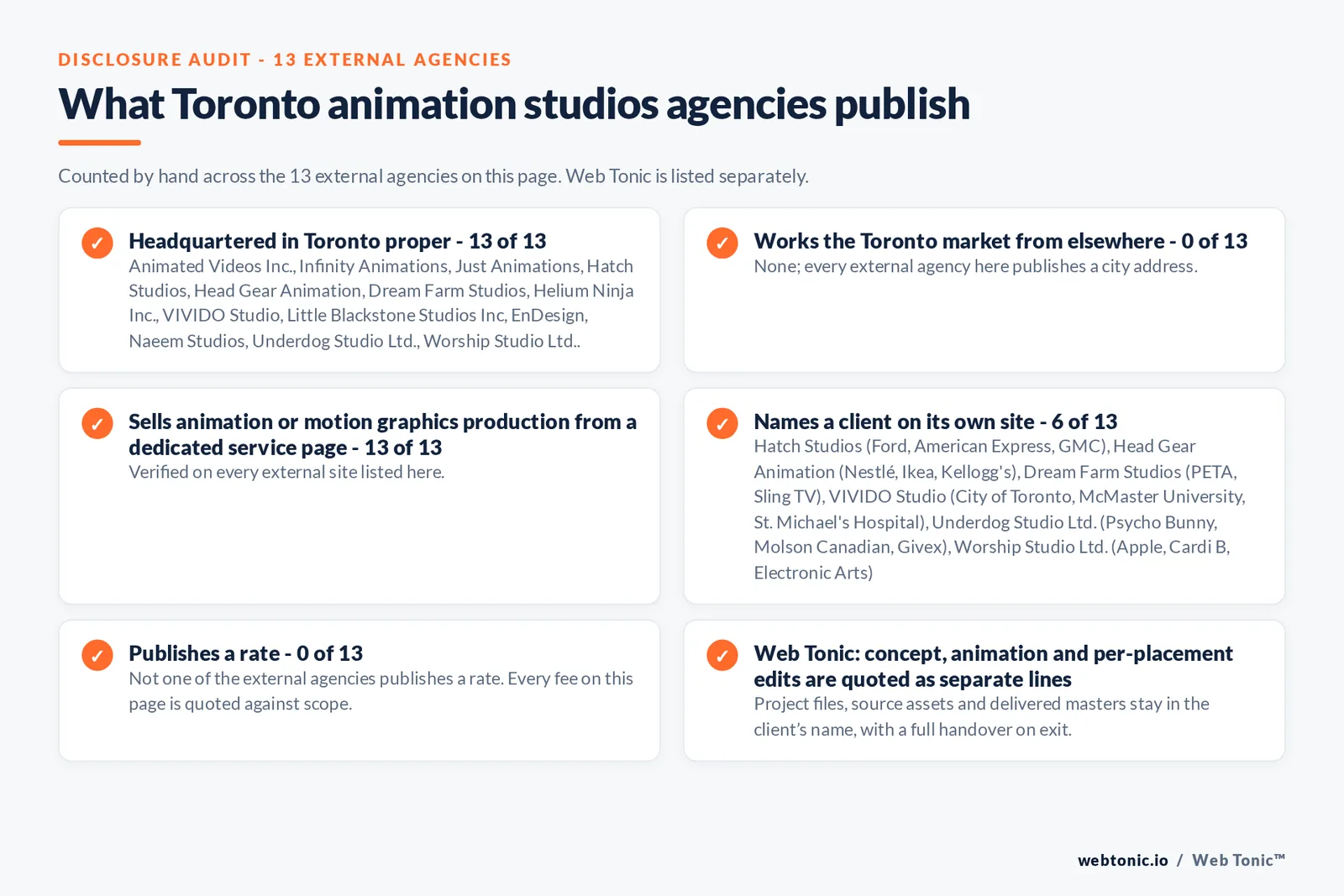
Task: Click the agency list starting 'Animated Videos Inc.'
Action: click(381, 303)
